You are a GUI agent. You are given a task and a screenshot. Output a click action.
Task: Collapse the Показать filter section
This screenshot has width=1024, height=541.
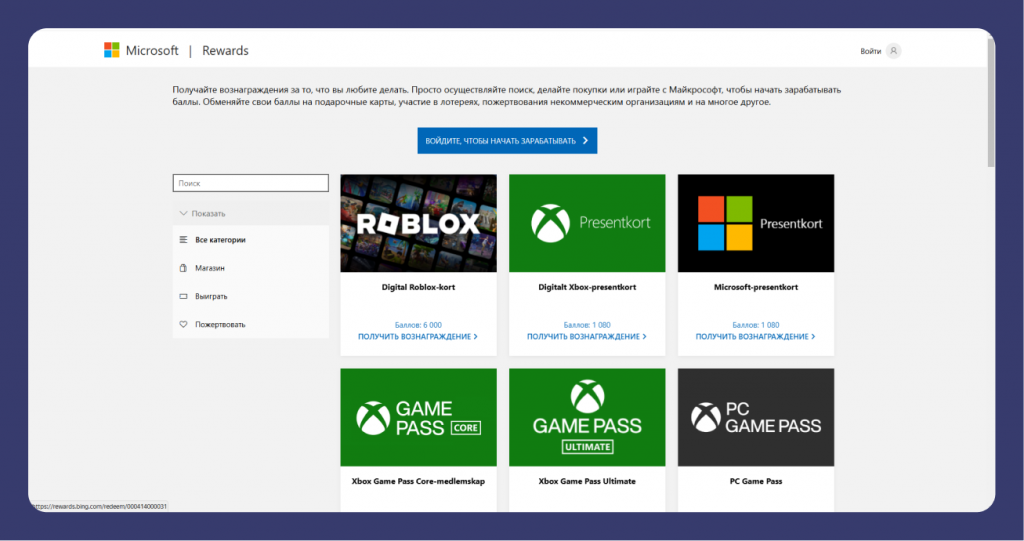(203, 213)
